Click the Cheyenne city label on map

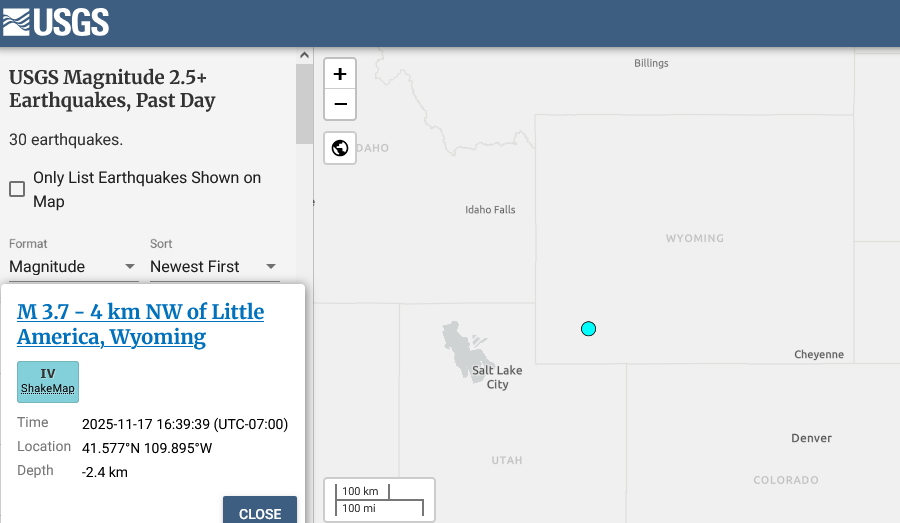(x=818, y=355)
